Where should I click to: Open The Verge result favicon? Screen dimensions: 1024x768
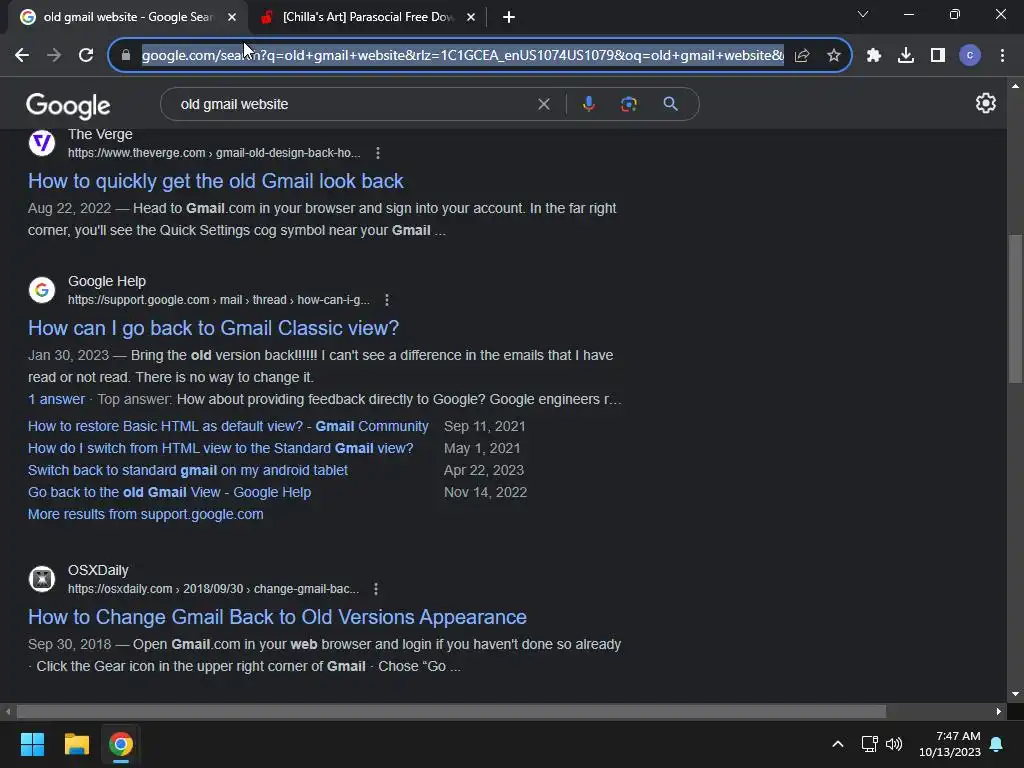42,142
